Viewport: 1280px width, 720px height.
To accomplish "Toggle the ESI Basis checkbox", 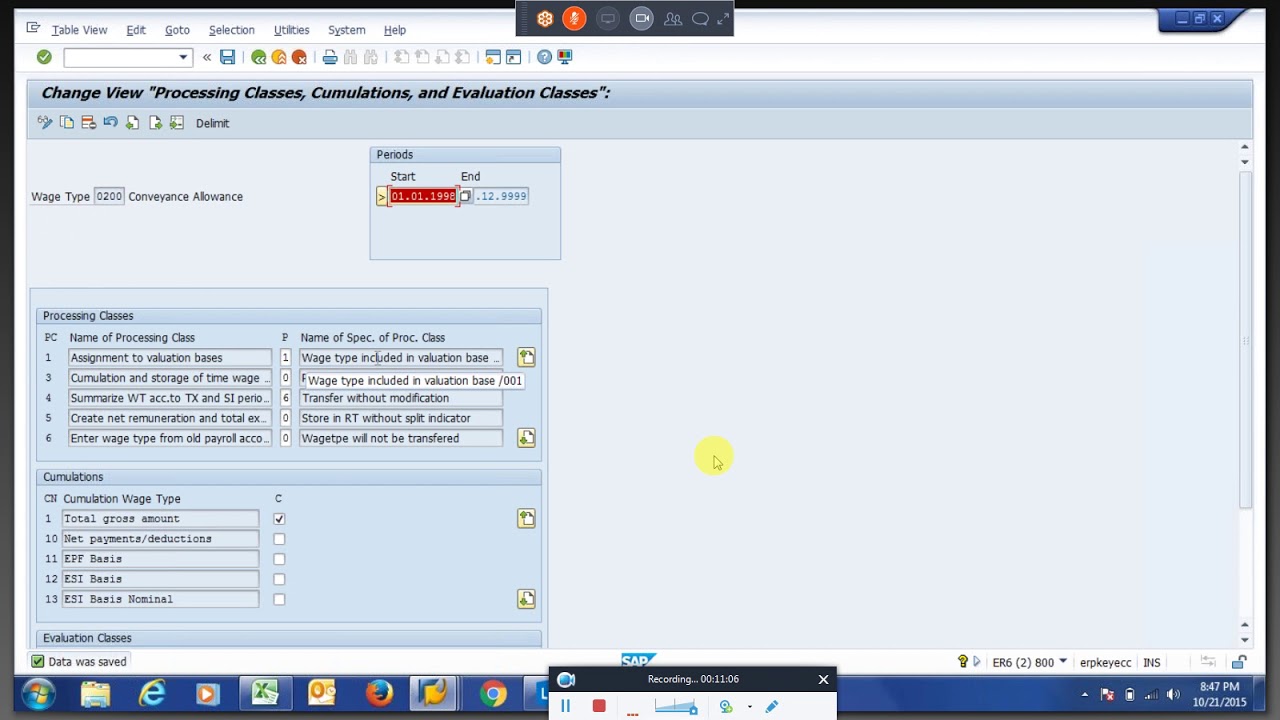I will point(279,579).
